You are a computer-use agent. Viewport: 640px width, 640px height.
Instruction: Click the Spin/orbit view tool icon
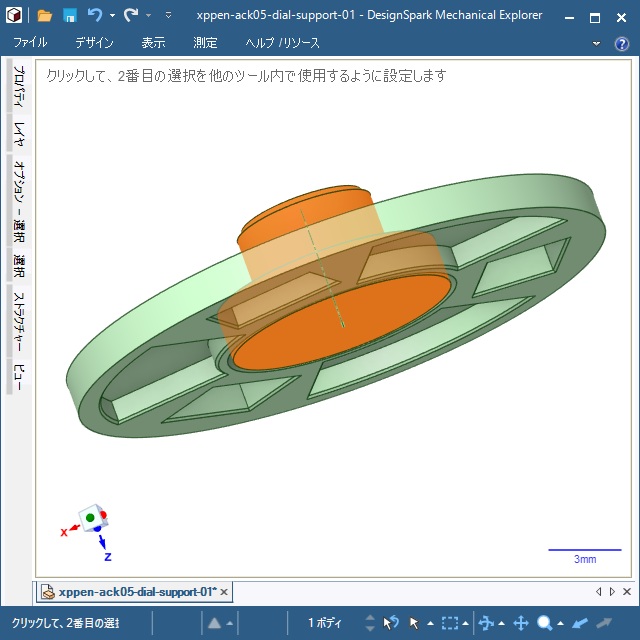click(486, 623)
